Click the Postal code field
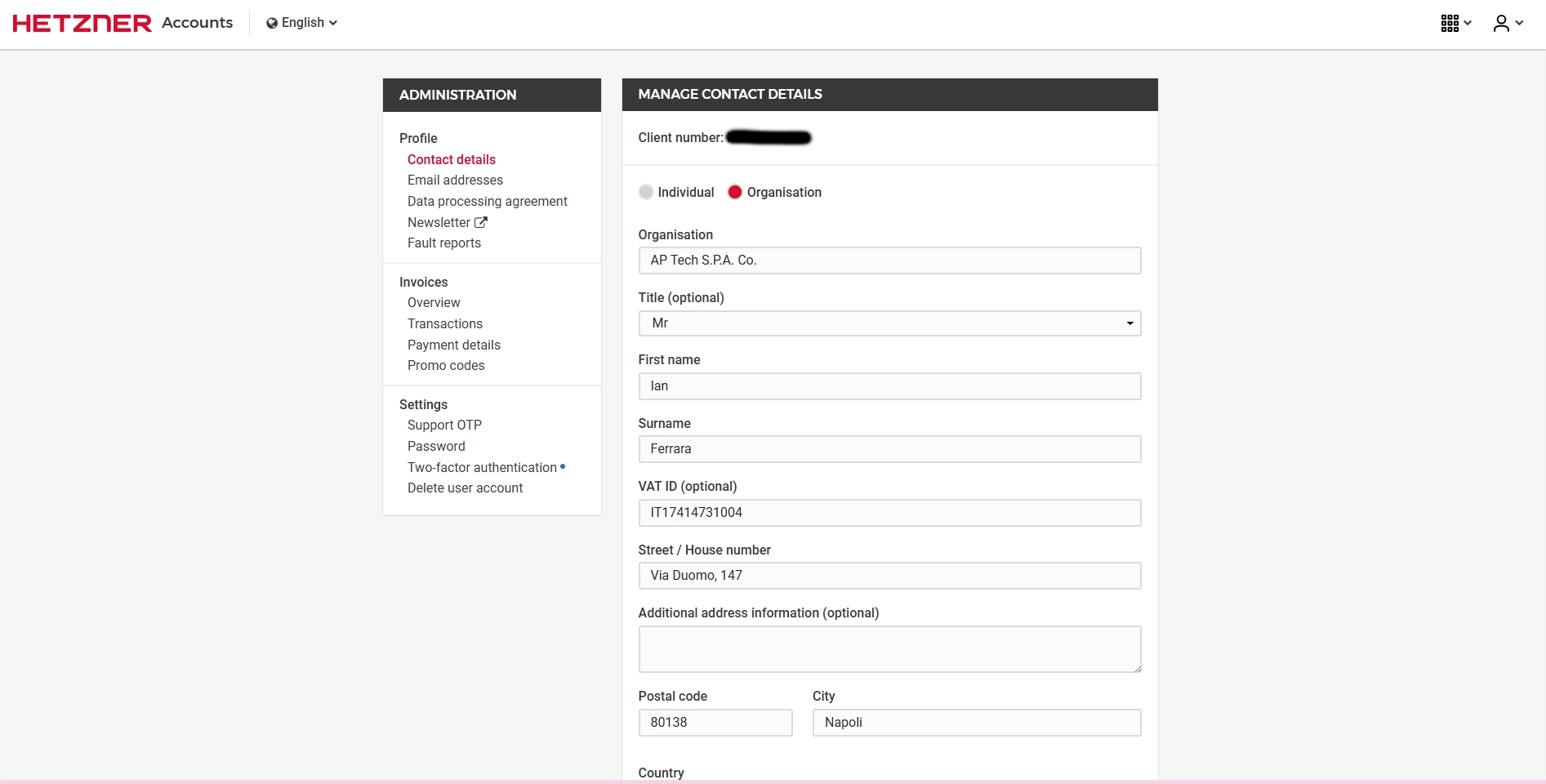This screenshot has height=784, width=1546. pos(715,723)
